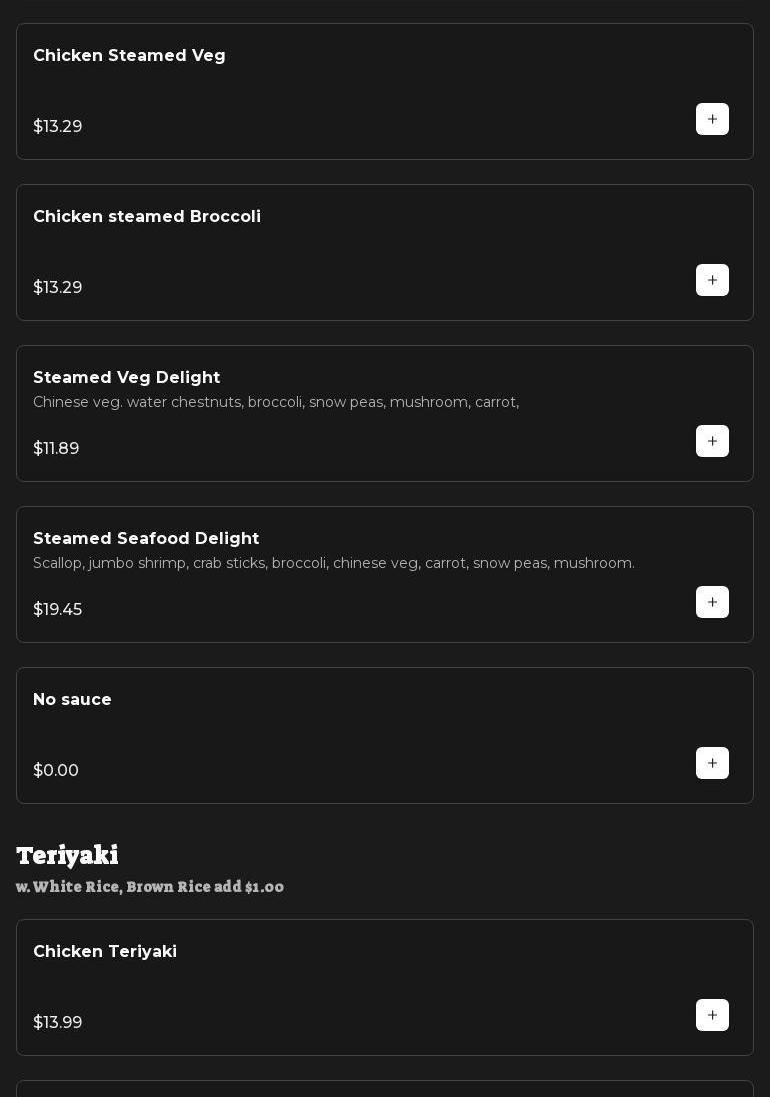Screen dimensions: 770x1097
Task: Open the Chicken Steamed Veg item title
Action: click(129, 56)
